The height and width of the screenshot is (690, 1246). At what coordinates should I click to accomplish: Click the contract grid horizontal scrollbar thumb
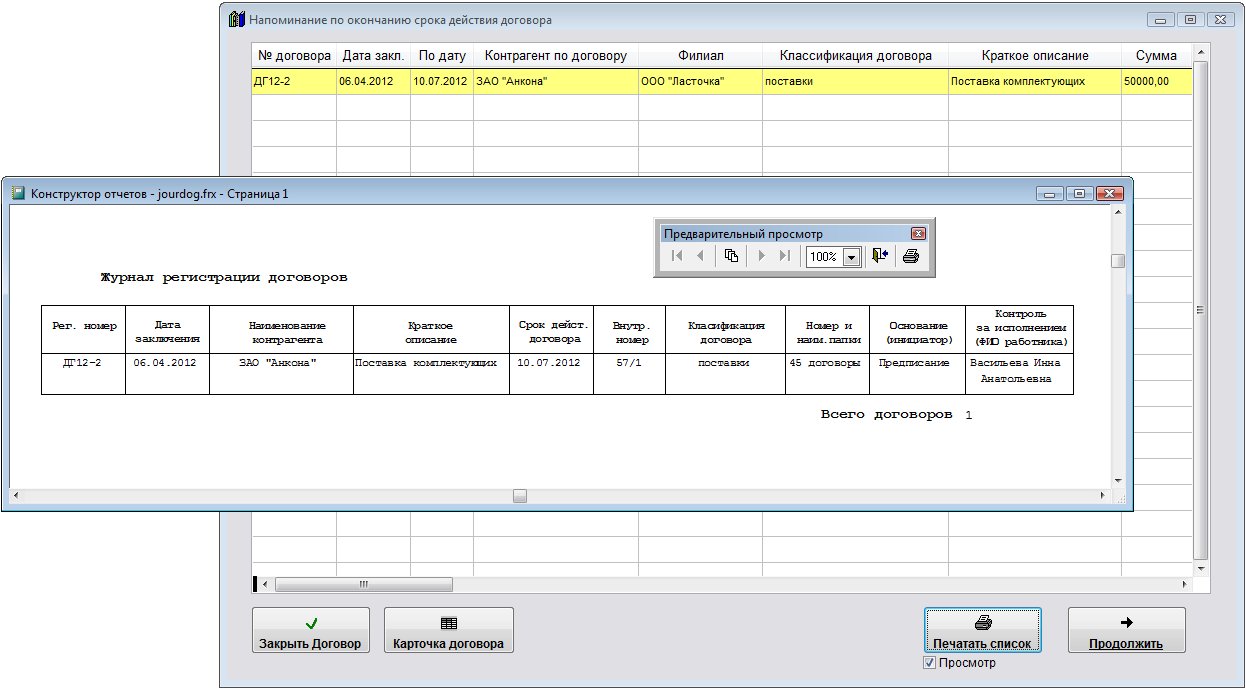[x=363, y=584]
